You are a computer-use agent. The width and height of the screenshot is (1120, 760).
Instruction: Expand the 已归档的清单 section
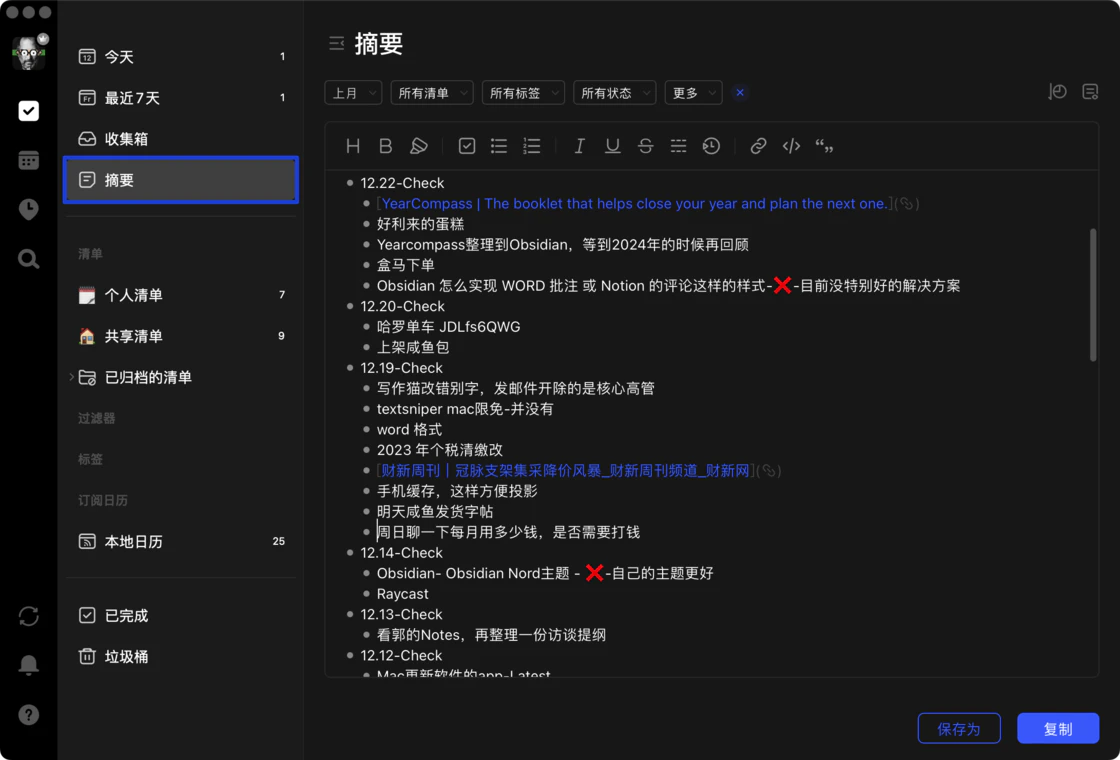coord(71,377)
